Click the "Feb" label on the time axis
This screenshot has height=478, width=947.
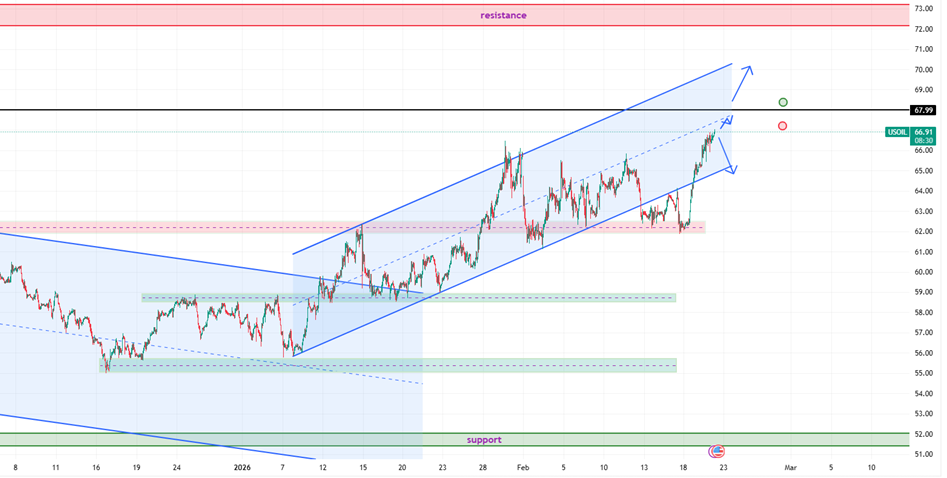(x=524, y=467)
